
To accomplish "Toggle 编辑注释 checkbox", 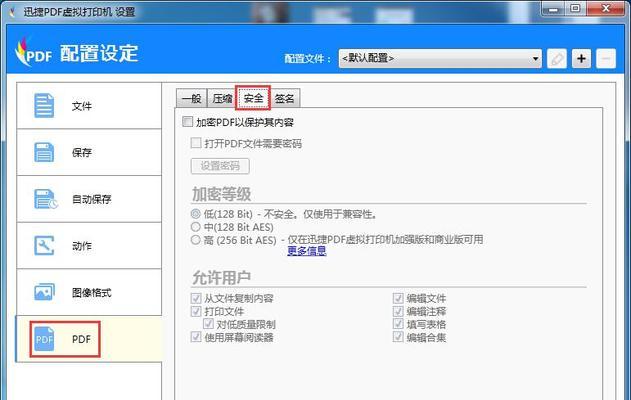I will point(398,311).
